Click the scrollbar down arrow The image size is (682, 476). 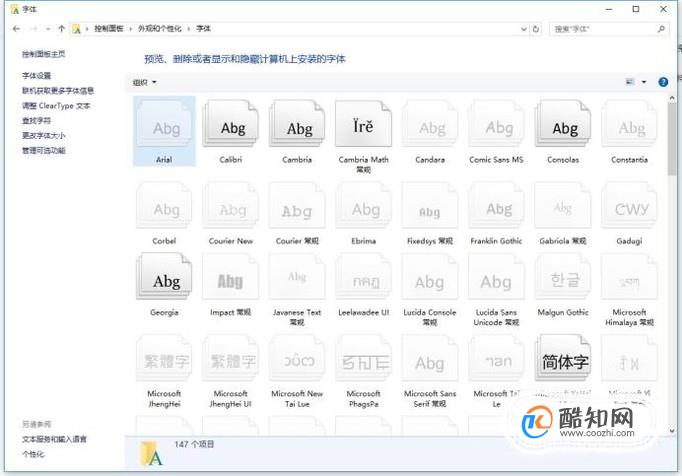click(672, 431)
